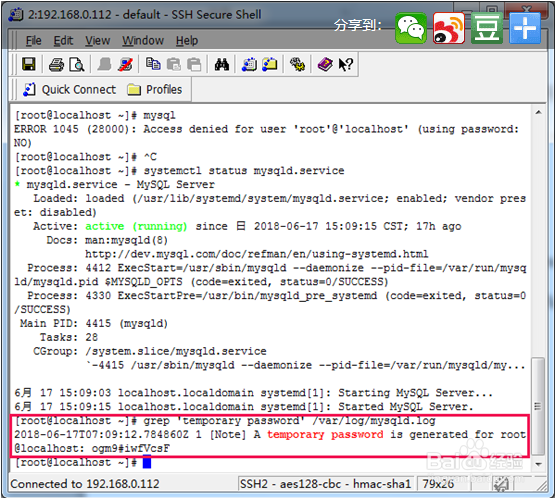Open the Window menu
Image resolution: width=557 pixels, height=498 pixels.
(143, 40)
